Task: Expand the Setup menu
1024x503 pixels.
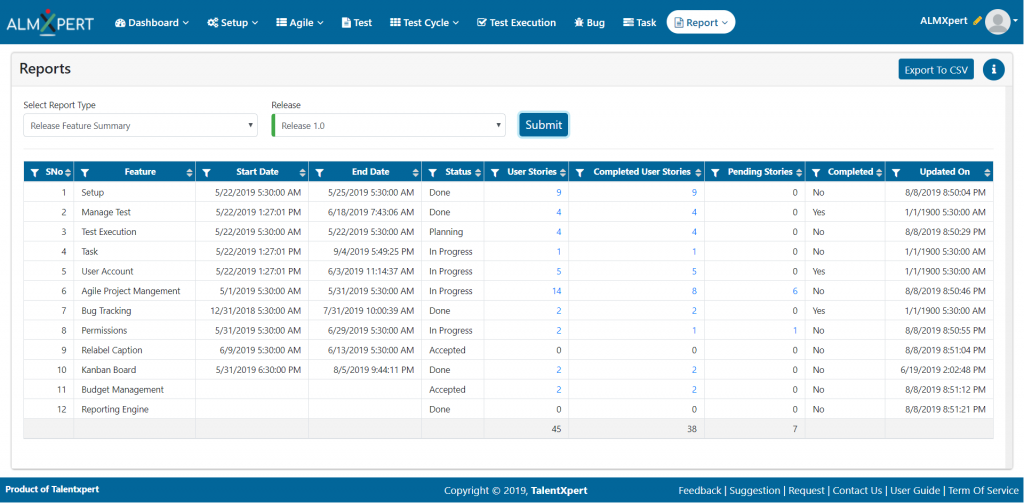Action: [232, 22]
